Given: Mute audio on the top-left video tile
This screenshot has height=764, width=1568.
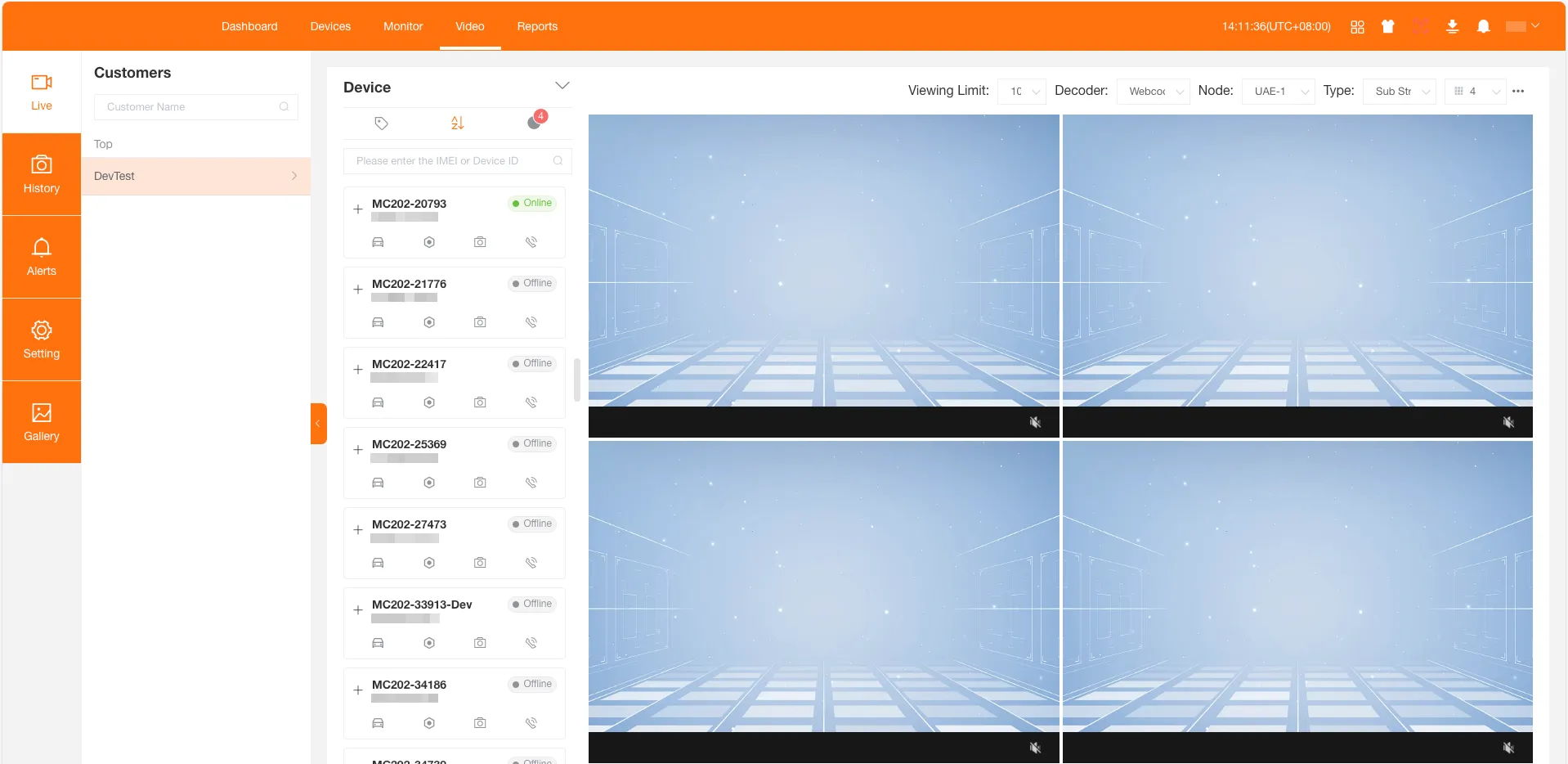Looking at the screenshot, I should click(x=1035, y=422).
